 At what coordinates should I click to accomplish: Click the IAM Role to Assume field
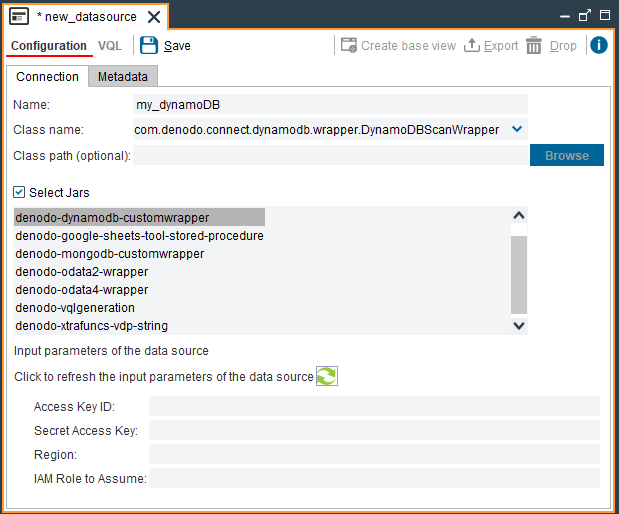[374, 478]
